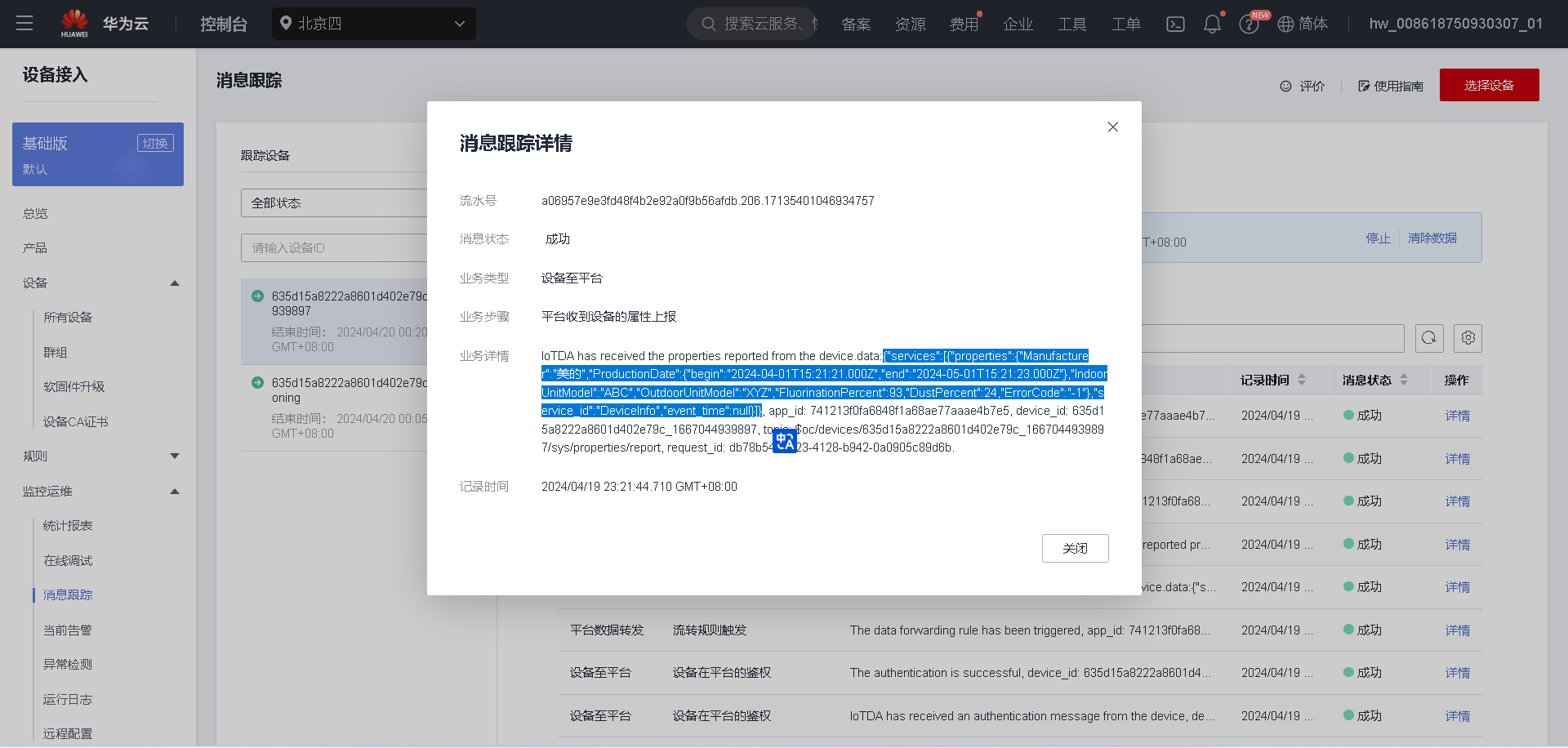Collapse the 设备 sidebar section
The height and width of the screenshot is (748, 1568).
pos(175,283)
